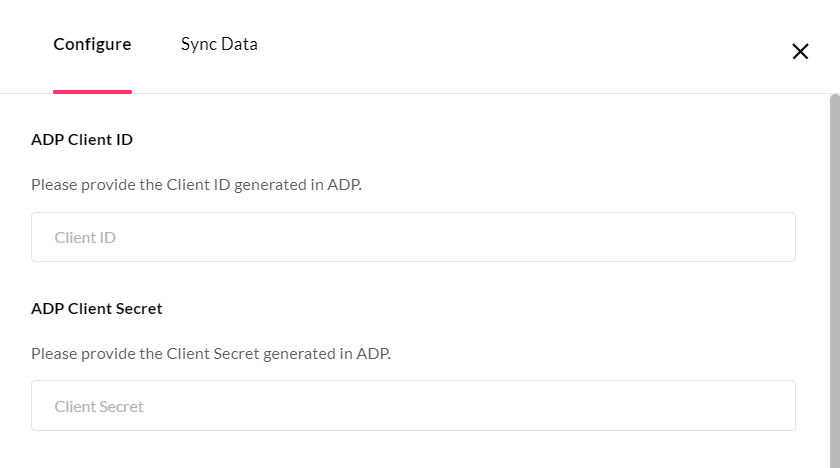This screenshot has height=468, width=840.
Task: Close the configuration dialog with the X icon
Action: click(800, 52)
